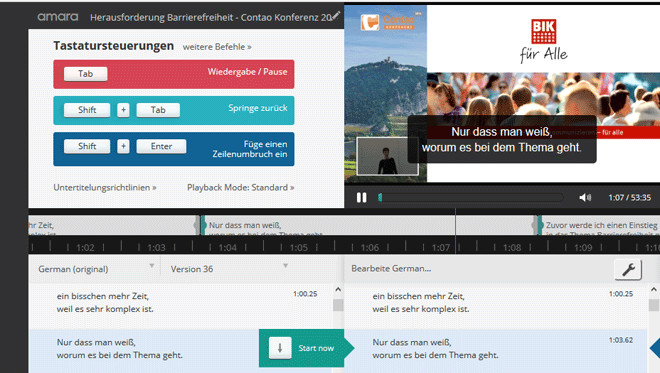
Task: Click the amara logo
Action: 58,17
